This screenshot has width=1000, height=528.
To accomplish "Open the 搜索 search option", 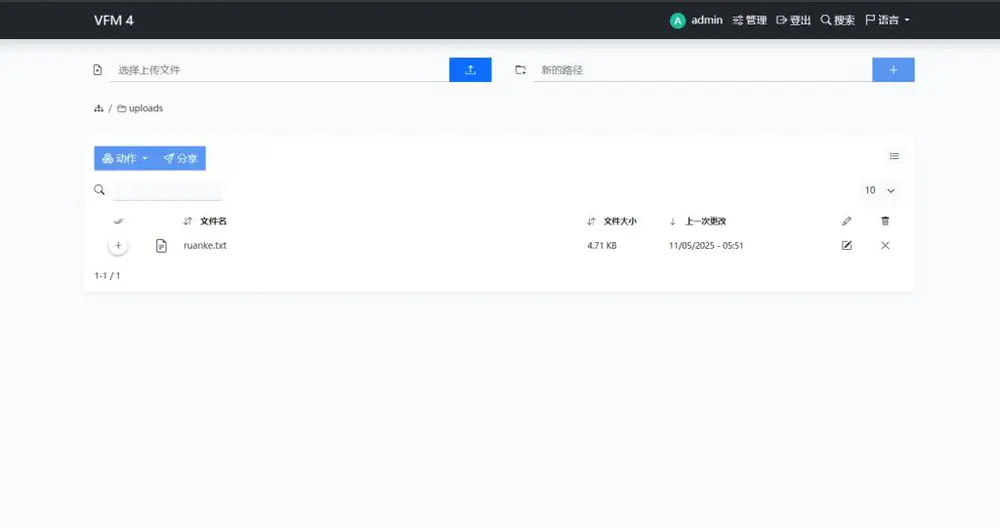I will coord(837,20).
